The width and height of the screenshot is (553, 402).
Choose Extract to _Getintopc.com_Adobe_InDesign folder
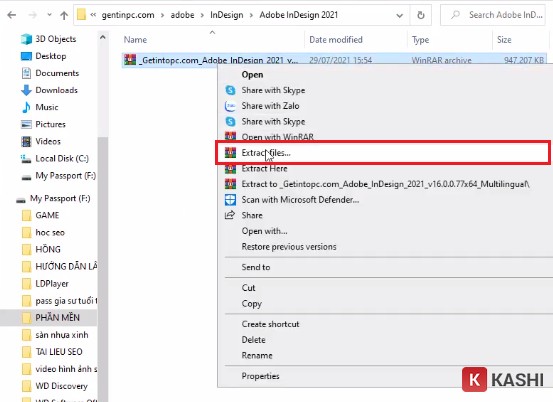click(385, 184)
